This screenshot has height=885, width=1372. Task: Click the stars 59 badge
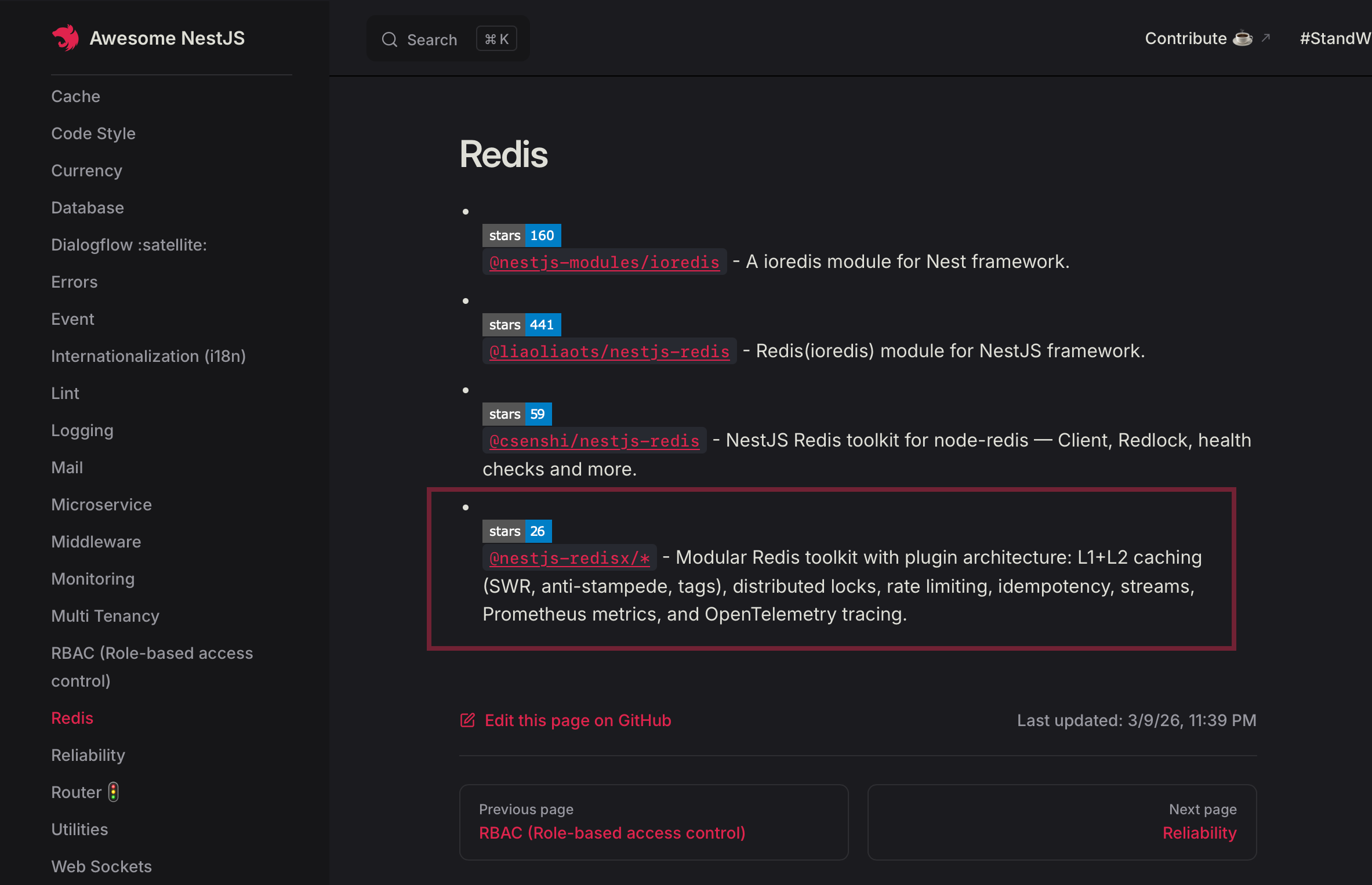(517, 414)
